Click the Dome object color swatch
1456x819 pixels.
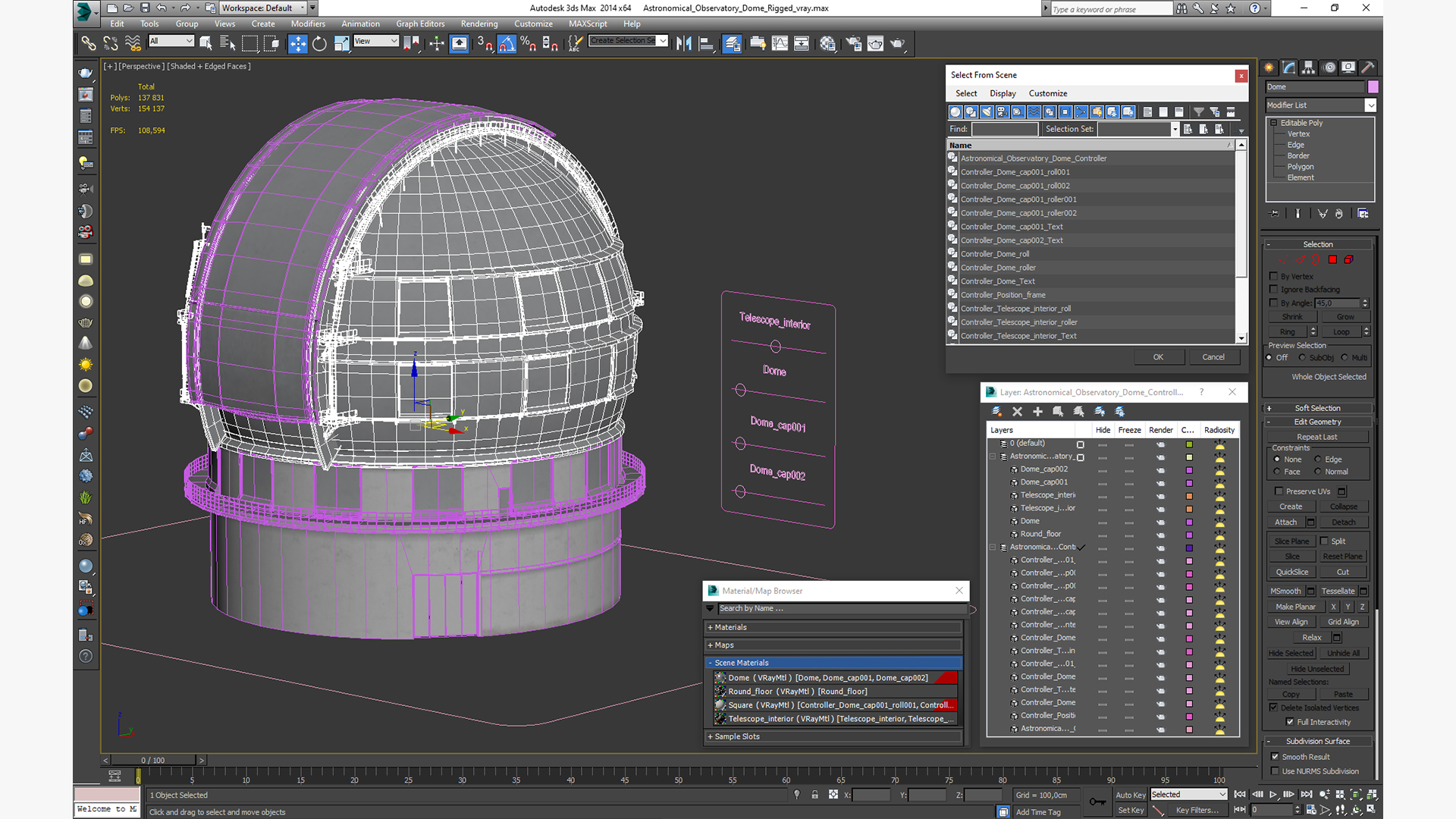point(1373,86)
